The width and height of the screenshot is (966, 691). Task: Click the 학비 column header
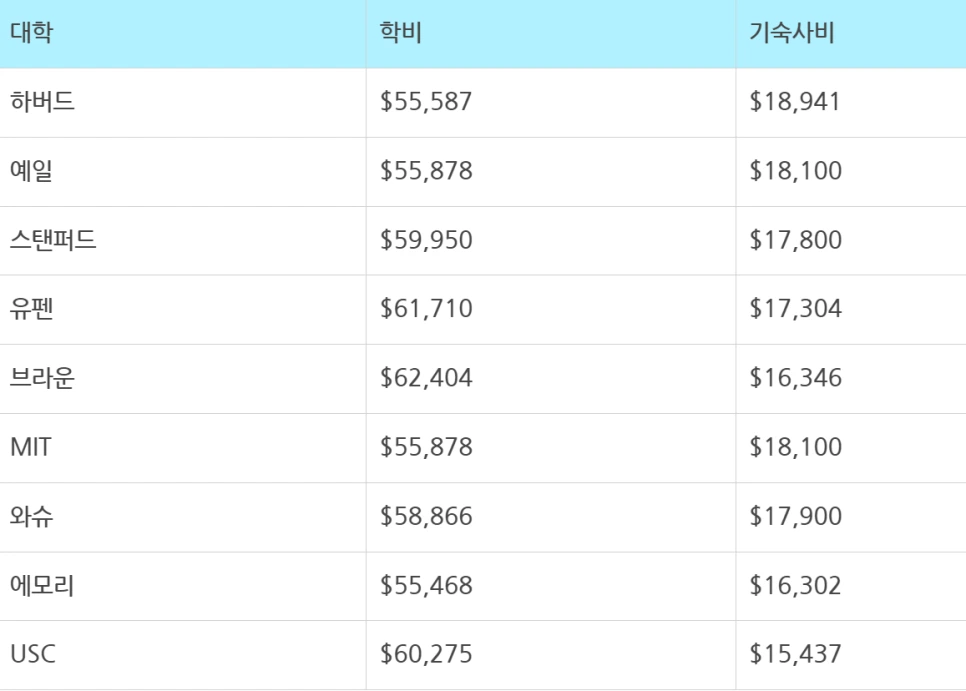pyautogui.click(x=401, y=32)
